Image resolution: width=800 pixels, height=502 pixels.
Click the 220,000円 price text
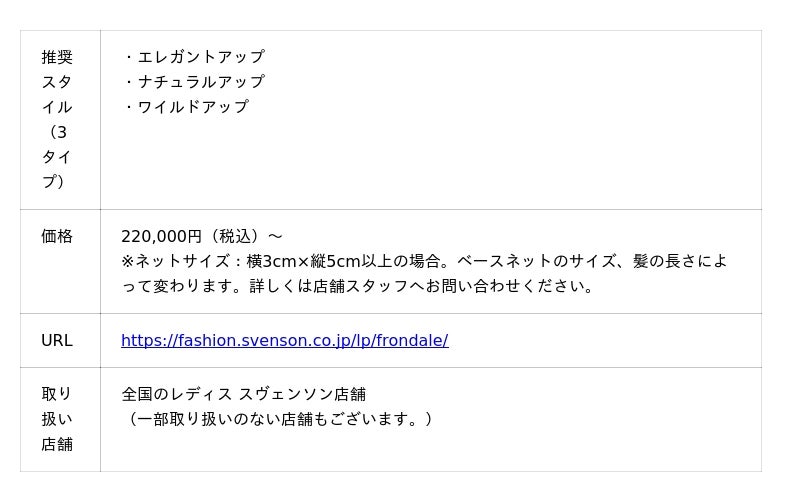pos(161,236)
